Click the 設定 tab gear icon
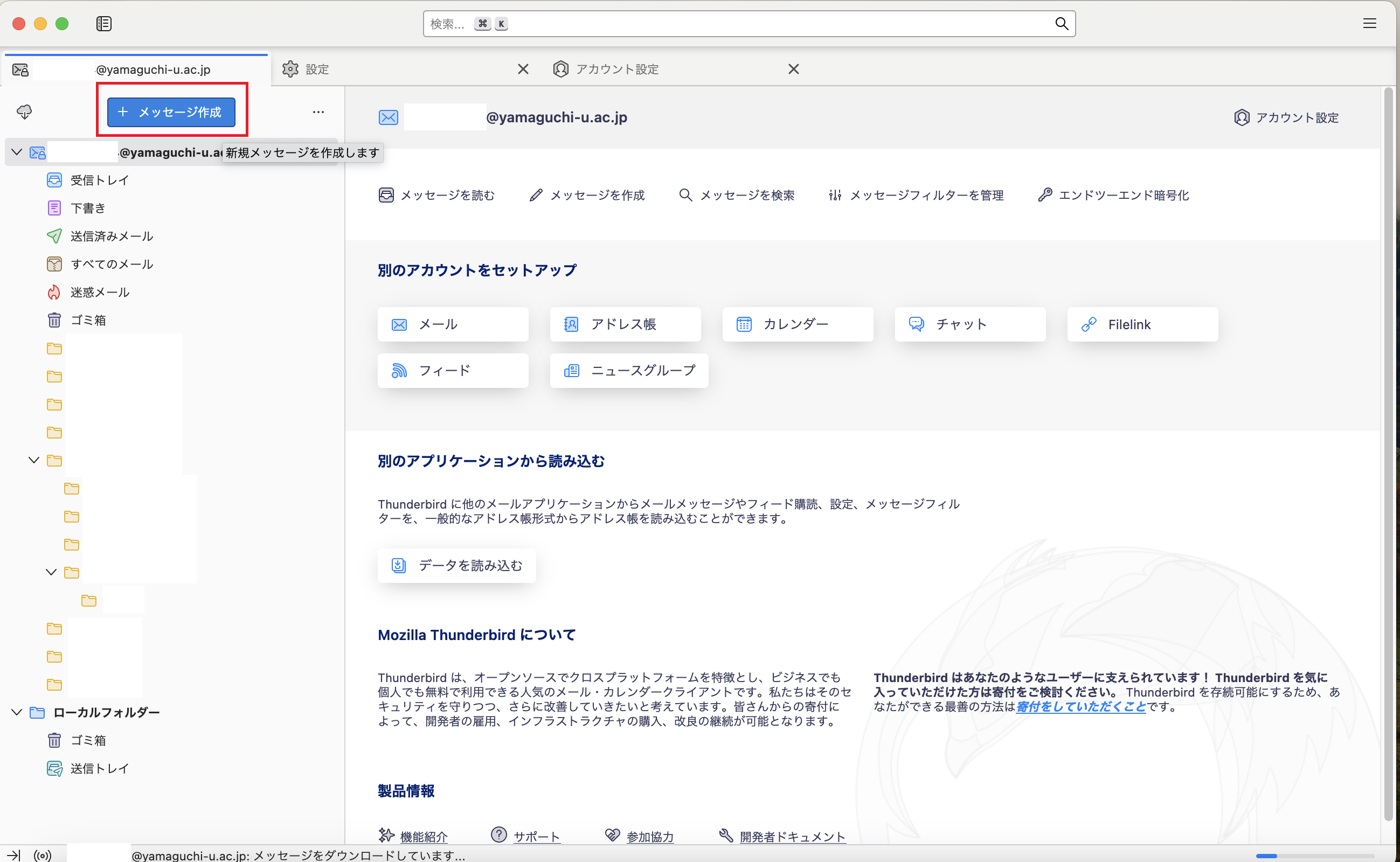This screenshot has width=1400, height=862. [x=290, y=69]
